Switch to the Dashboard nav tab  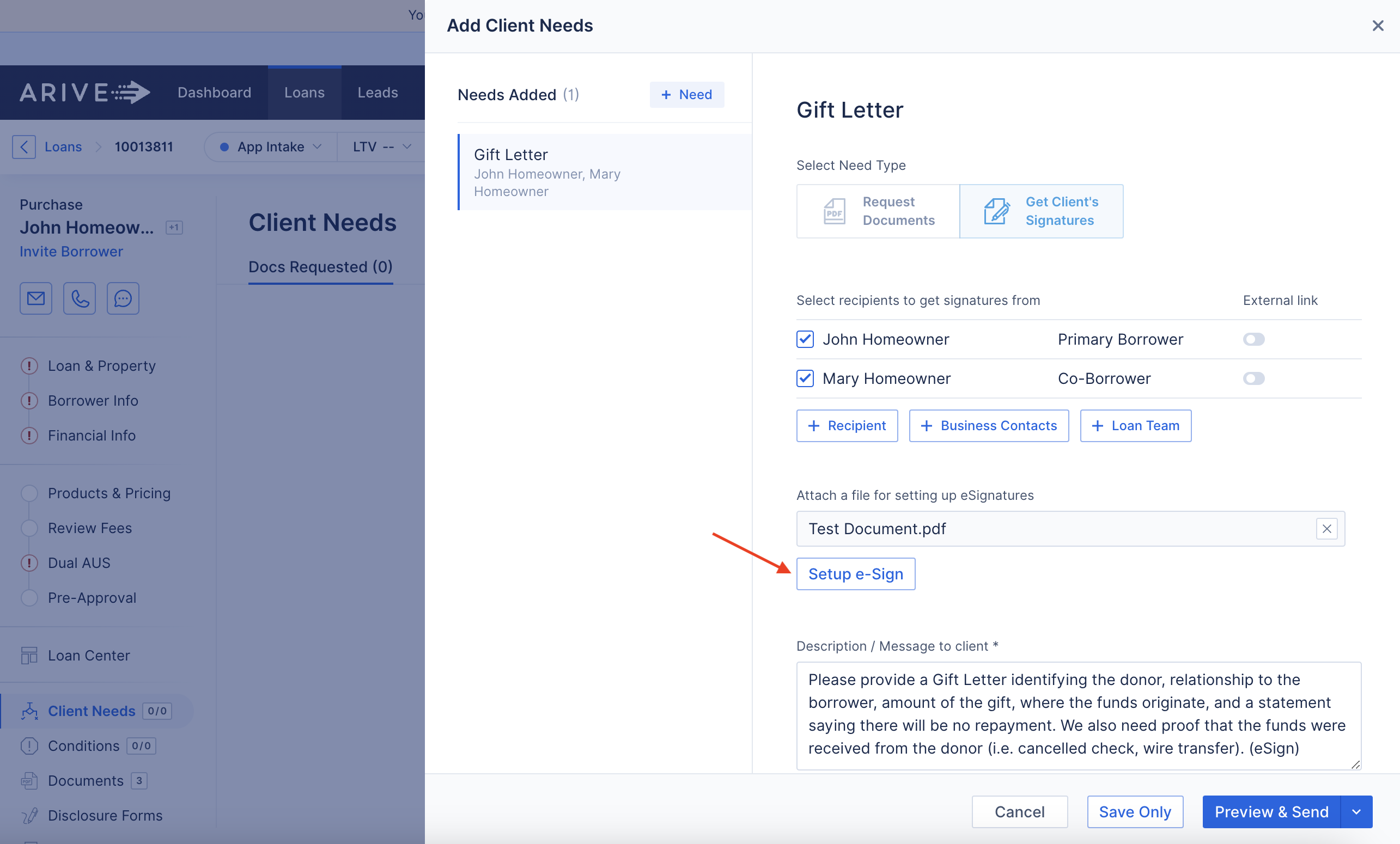click(214, 93)
